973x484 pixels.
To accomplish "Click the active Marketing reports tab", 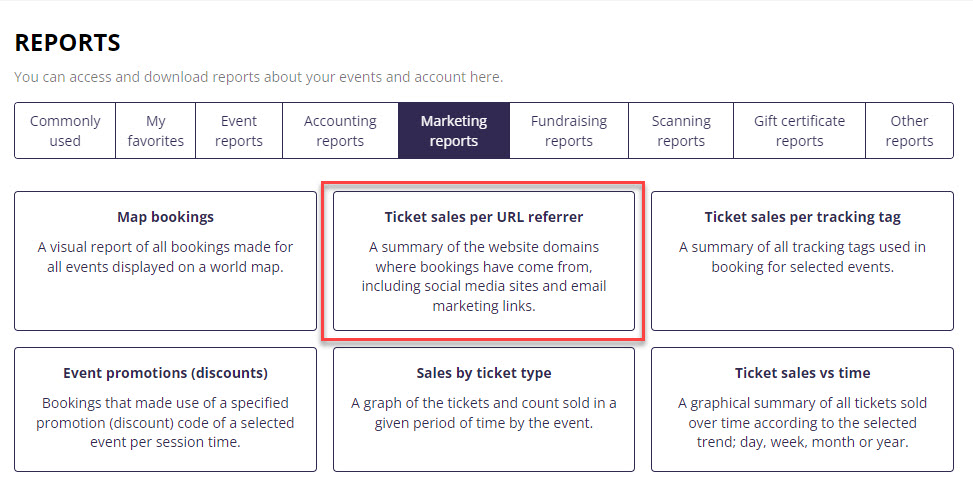I will click(453, 131).
